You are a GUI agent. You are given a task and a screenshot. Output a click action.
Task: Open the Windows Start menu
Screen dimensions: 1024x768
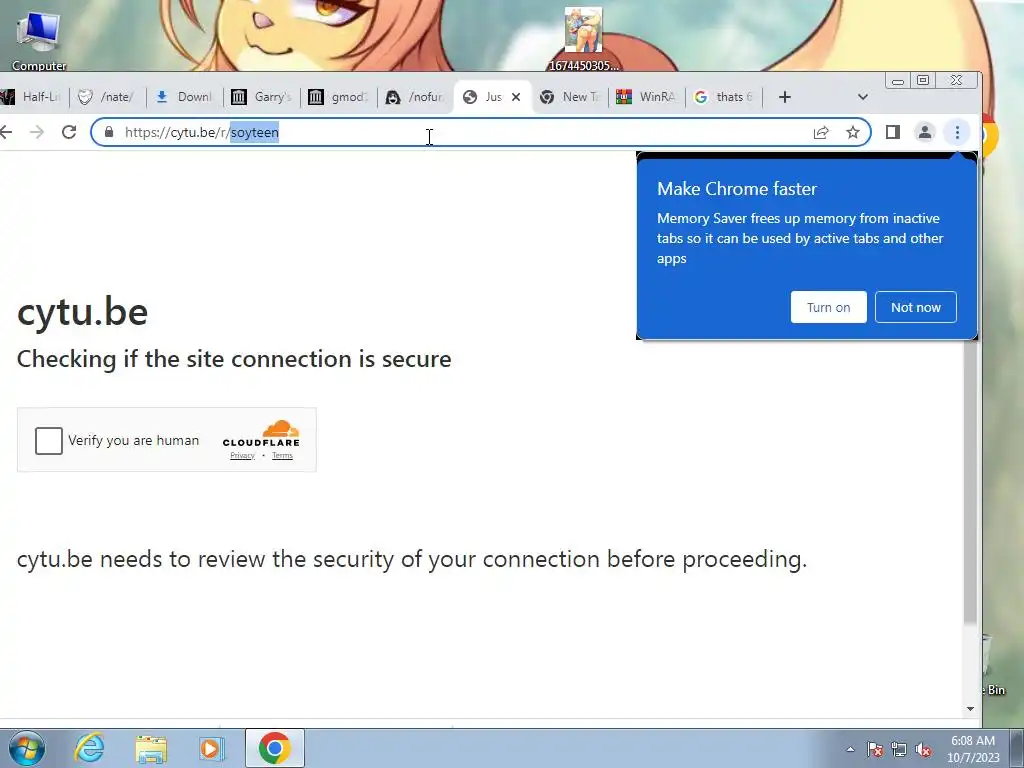(x=27, y=748)
